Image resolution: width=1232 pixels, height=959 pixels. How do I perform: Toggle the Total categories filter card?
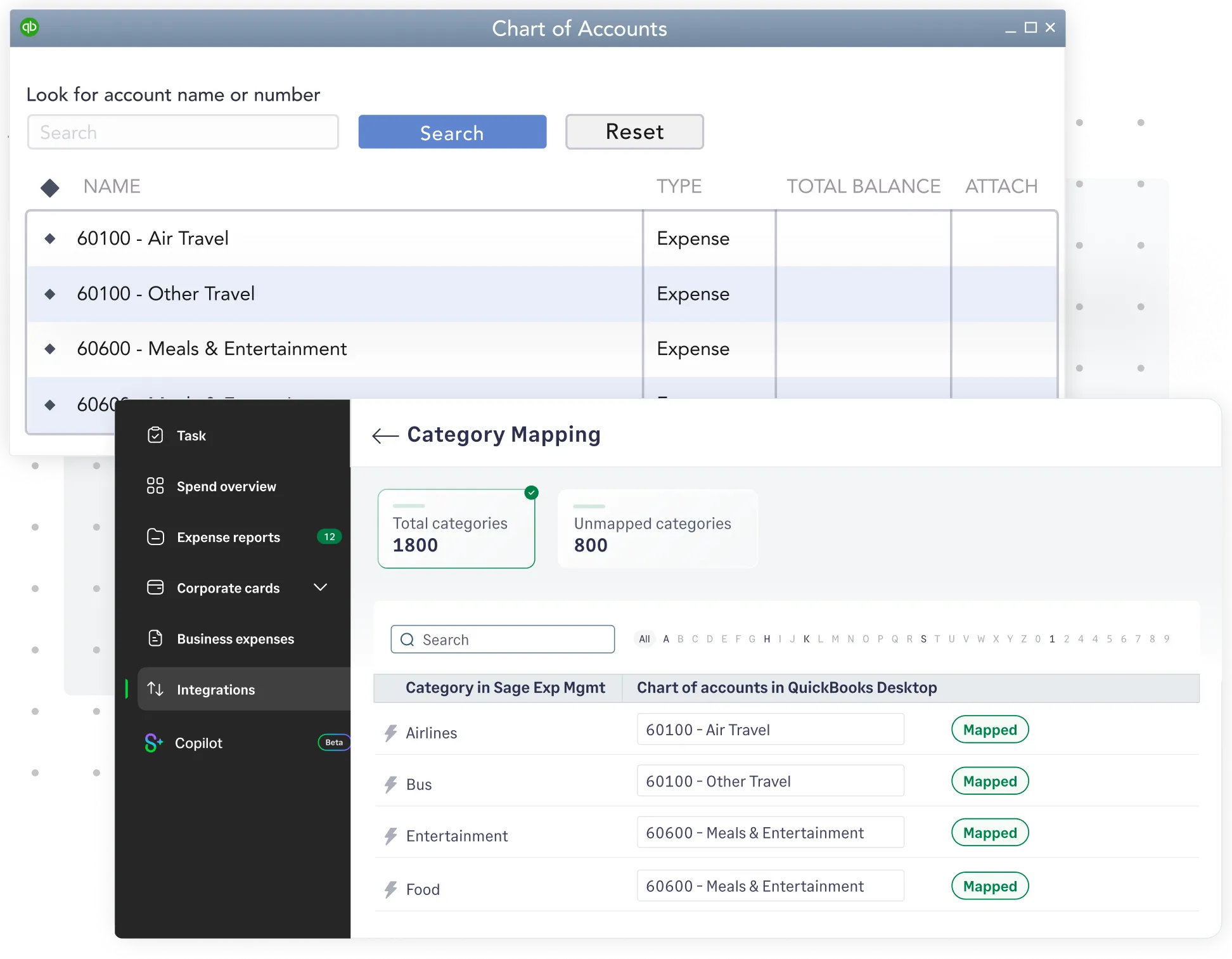456,529
